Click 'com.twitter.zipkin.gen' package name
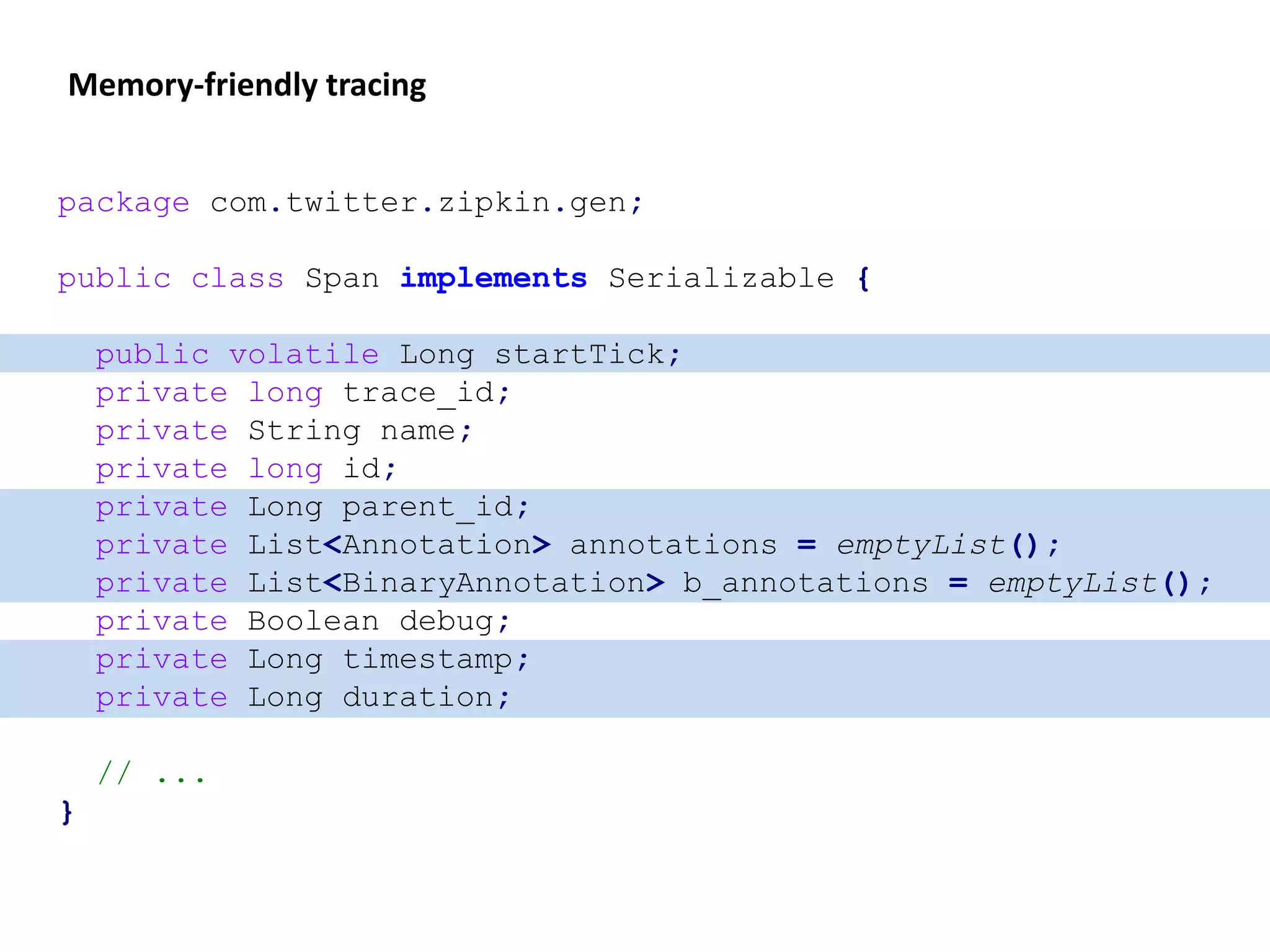The height and width of the screenshot is (952, 1270). click(419, 203)
